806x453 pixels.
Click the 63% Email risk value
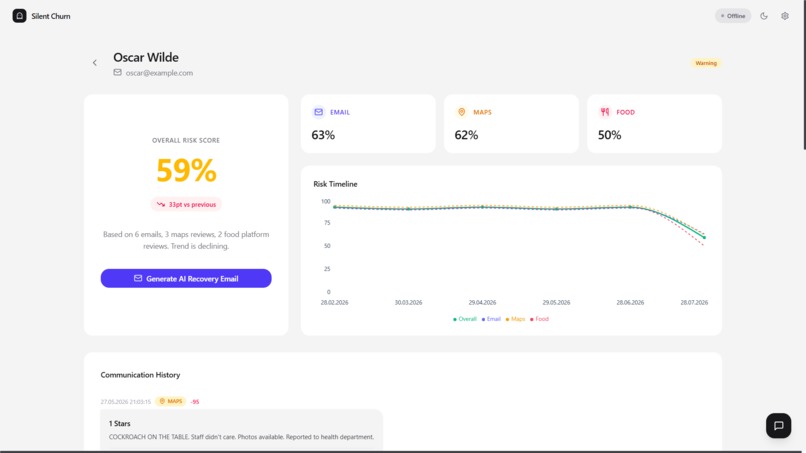[x=323, y=135]
